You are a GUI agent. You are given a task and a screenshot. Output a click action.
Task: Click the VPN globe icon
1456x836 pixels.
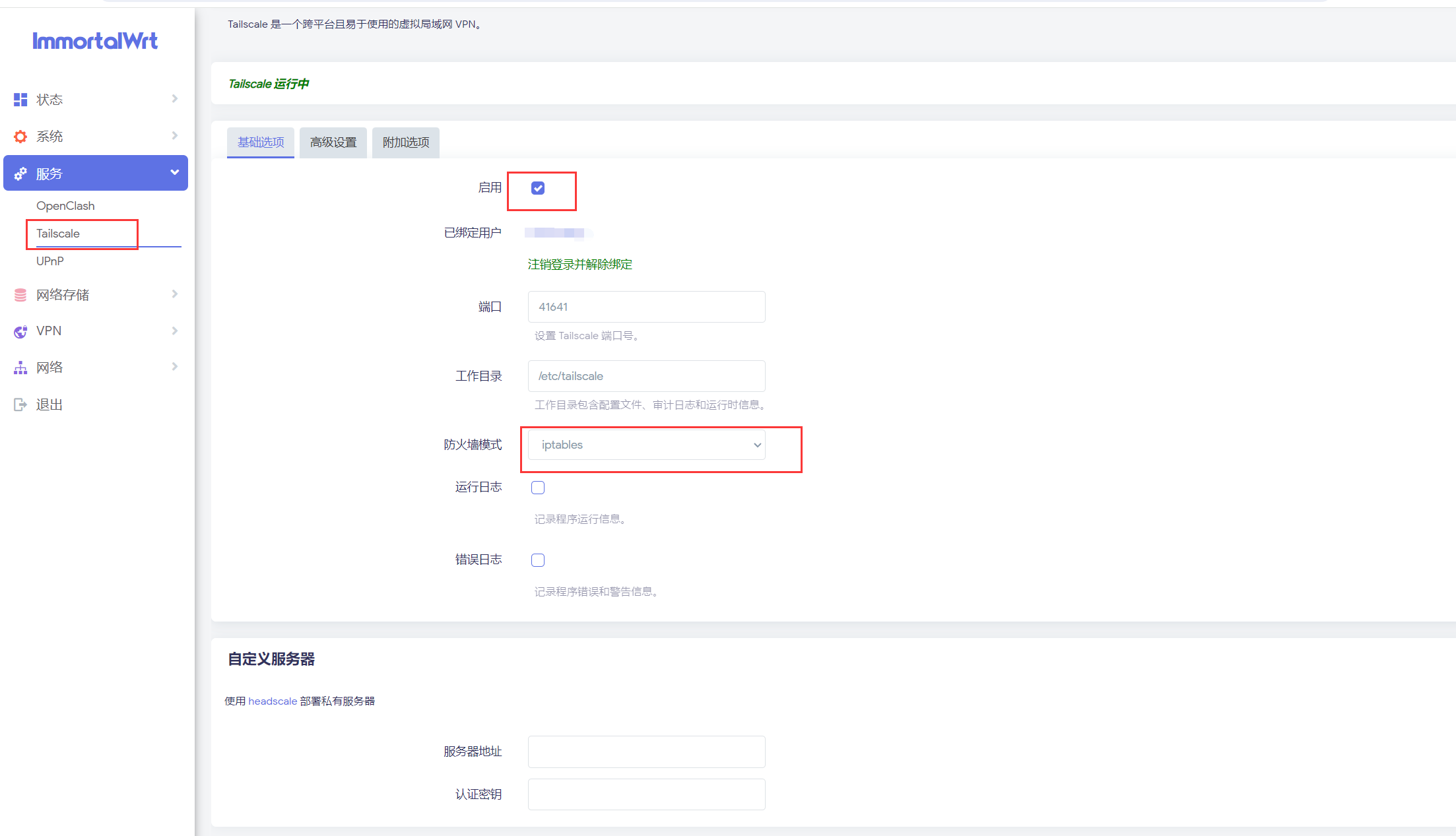click(20, 331)
